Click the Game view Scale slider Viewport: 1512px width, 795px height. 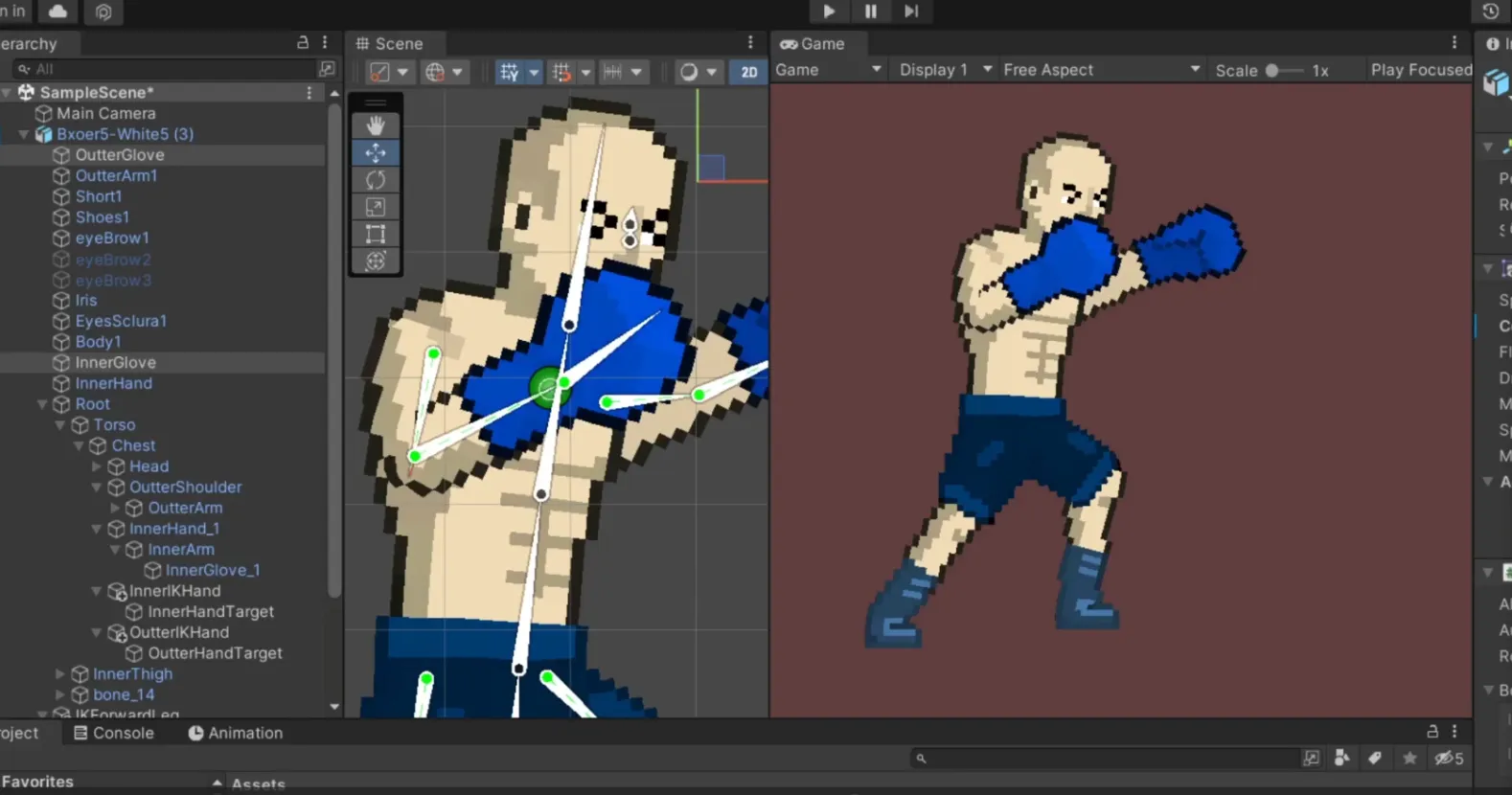pos(1282,71)
